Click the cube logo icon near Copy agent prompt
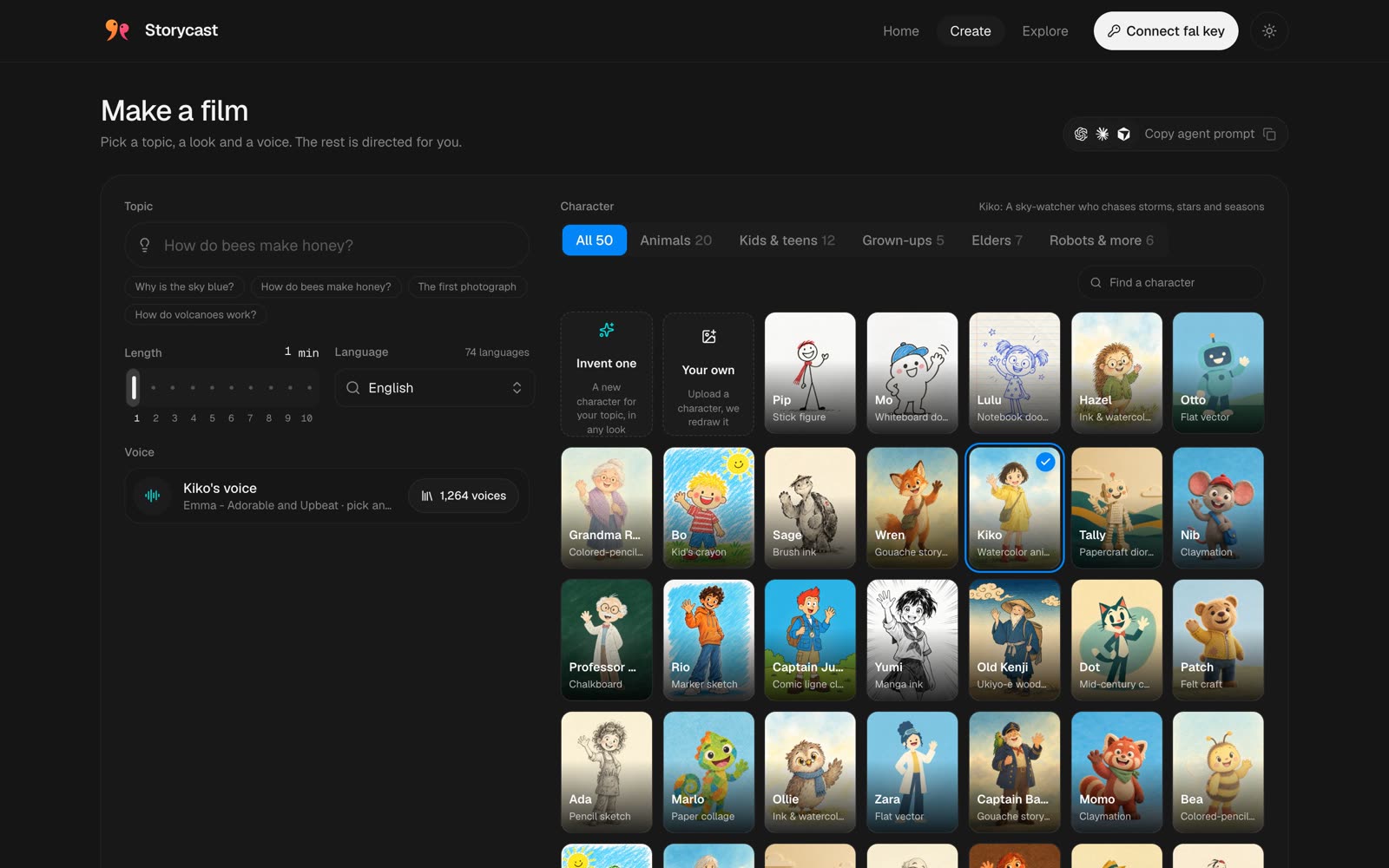1389x868 pixels. point(1123,134)
